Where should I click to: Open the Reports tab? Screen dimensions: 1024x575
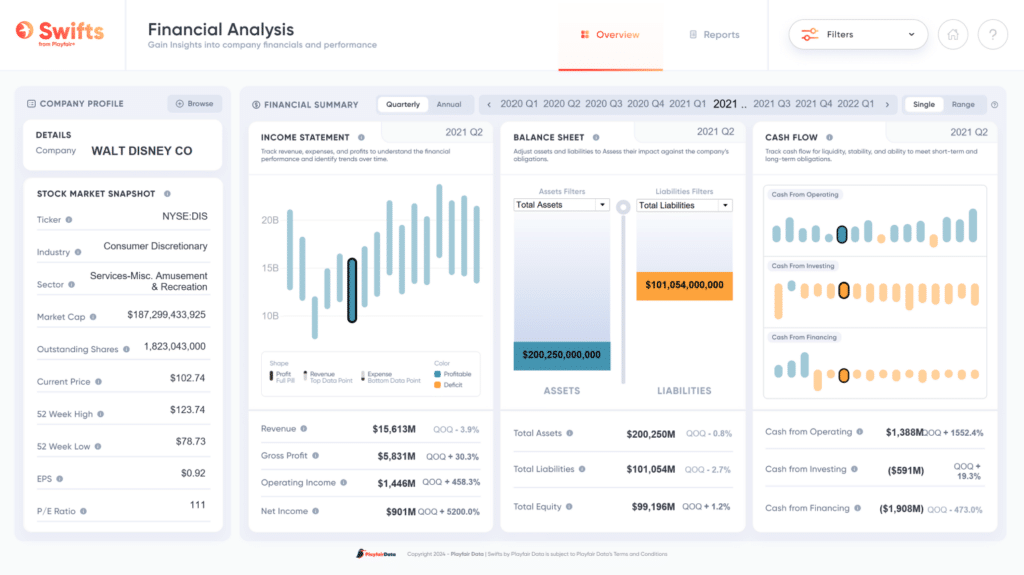714,35
